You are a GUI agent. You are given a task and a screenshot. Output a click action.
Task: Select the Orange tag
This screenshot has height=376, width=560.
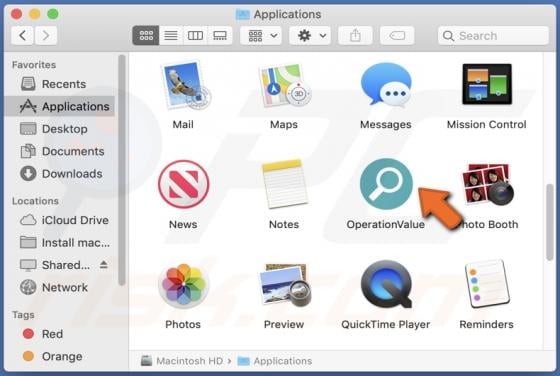point(60,356)
